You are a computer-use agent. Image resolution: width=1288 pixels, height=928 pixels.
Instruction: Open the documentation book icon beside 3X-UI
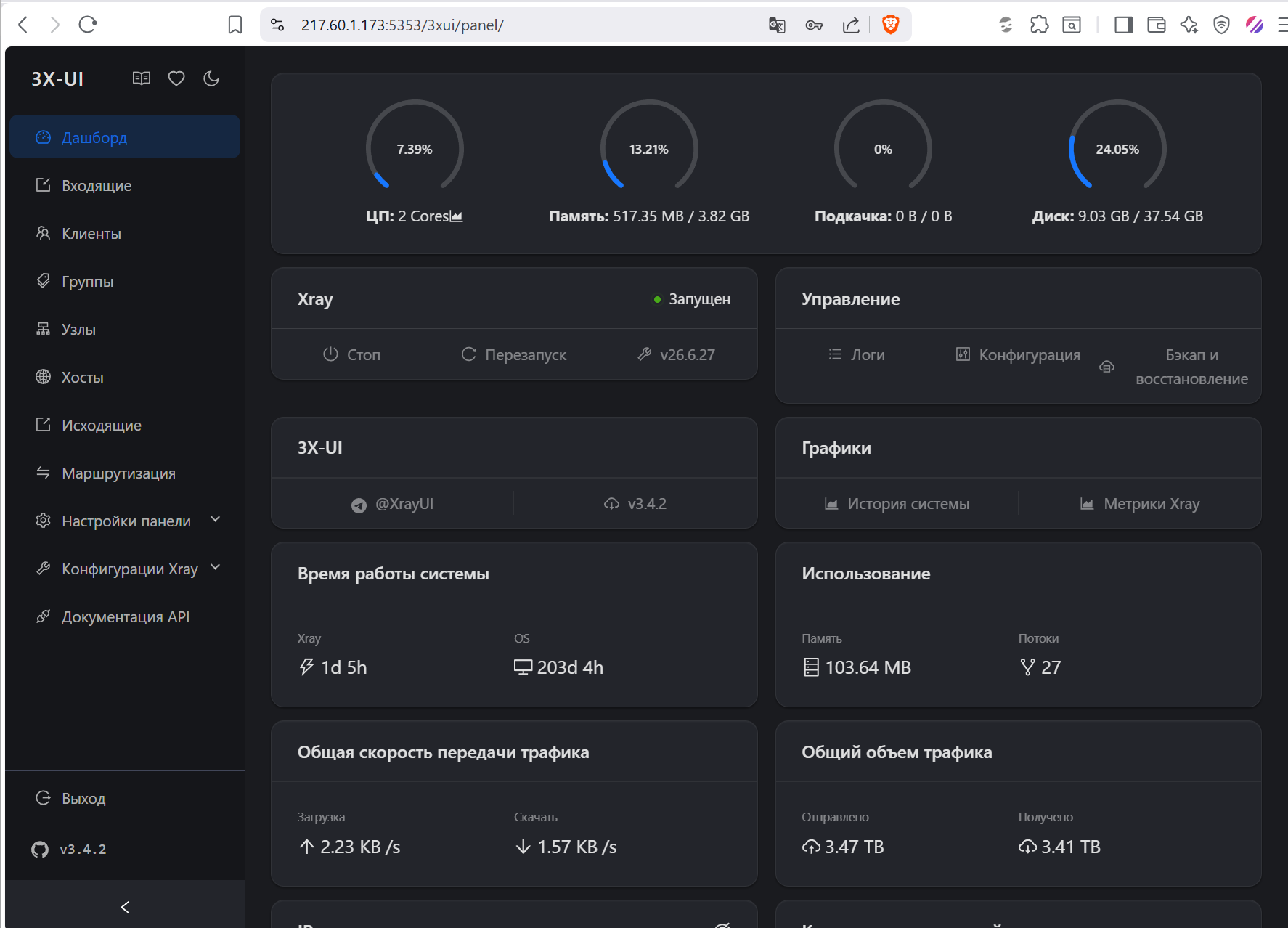coord(142,78)
